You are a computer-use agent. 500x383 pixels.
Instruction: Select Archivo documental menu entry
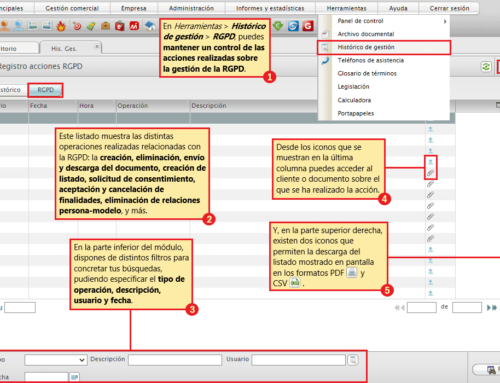tap(384, 34)
